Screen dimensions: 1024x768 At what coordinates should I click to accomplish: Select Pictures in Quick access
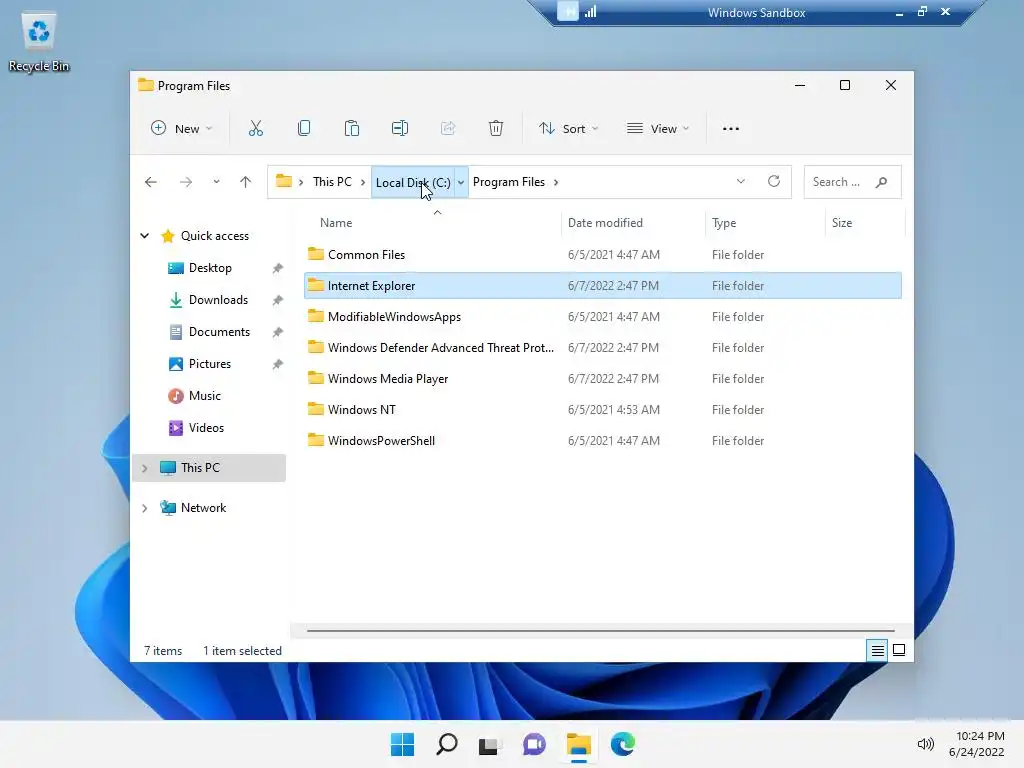tap(210, 364)
